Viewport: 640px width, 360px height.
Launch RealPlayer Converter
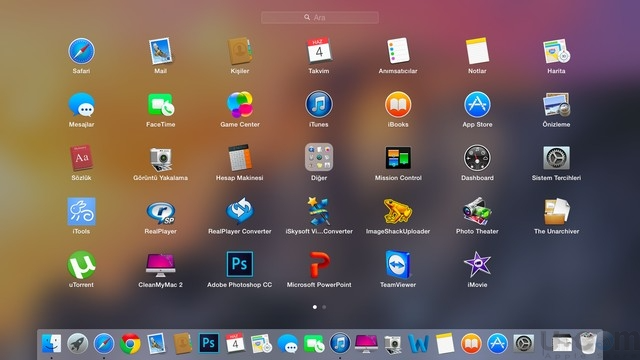[x=240, y=211]
